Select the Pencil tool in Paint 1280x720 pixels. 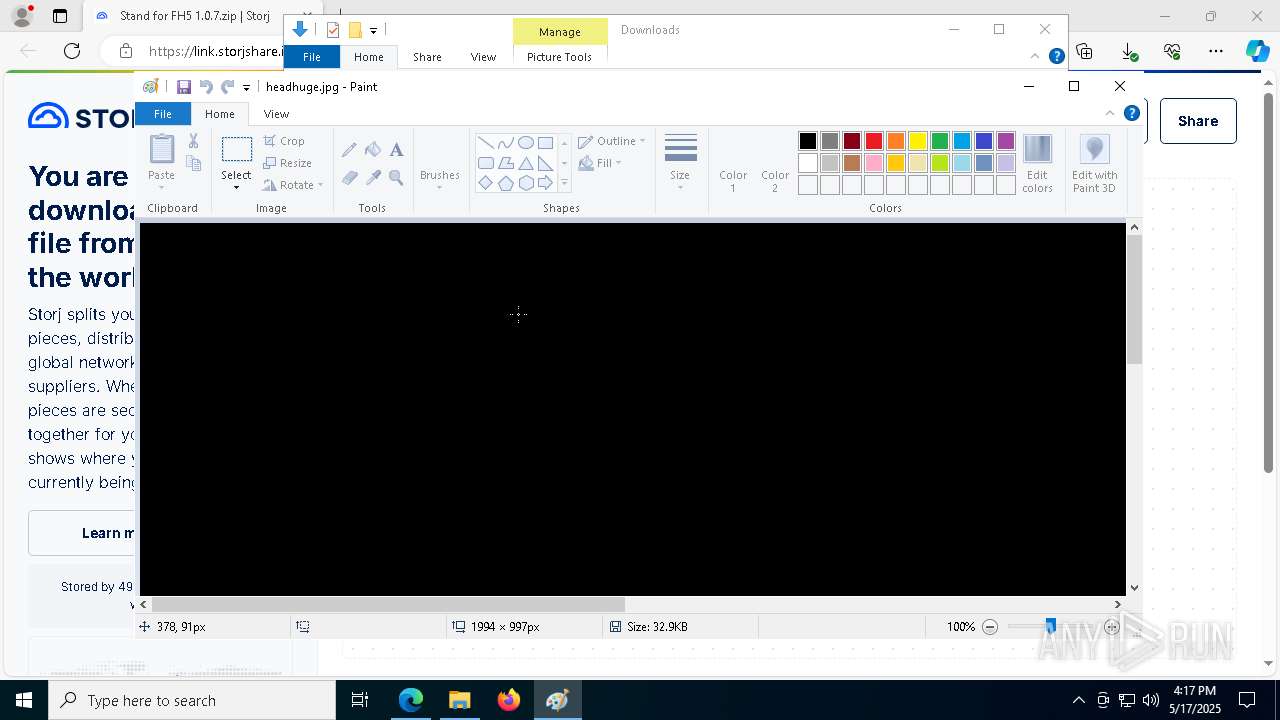pyautogui.click(x=349, y=150)
